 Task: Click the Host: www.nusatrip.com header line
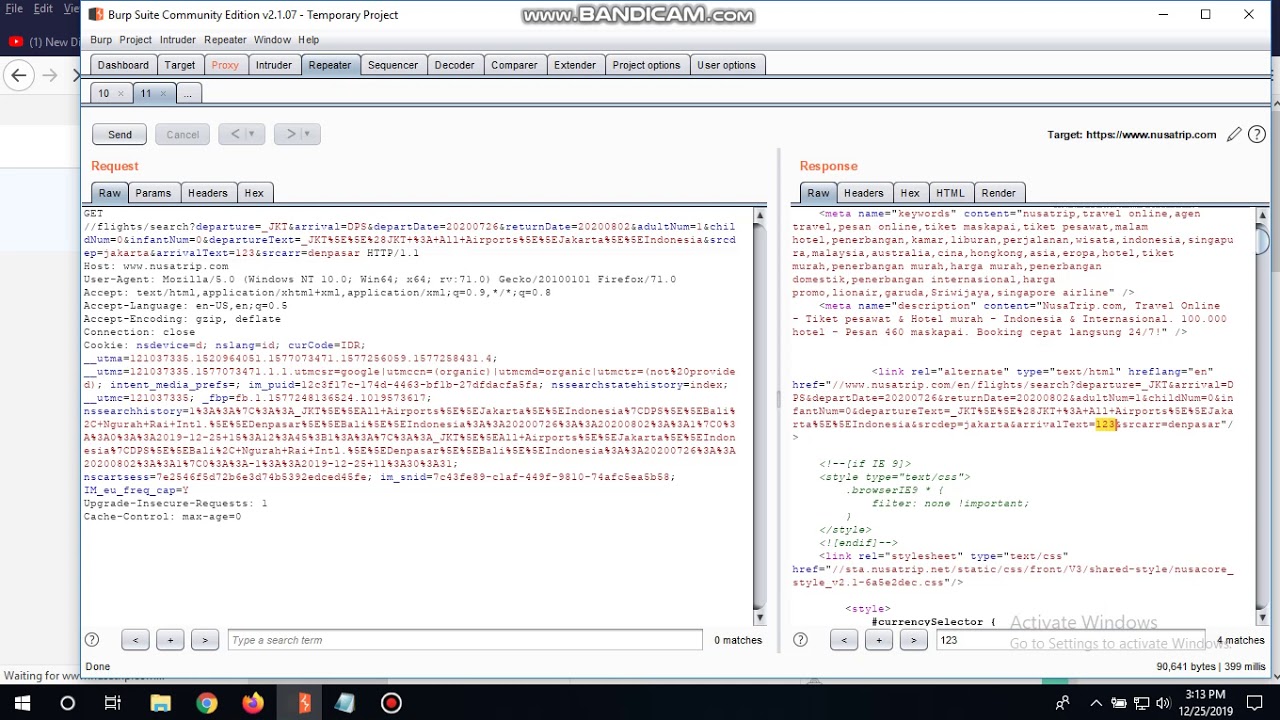(x=156, y=266)
